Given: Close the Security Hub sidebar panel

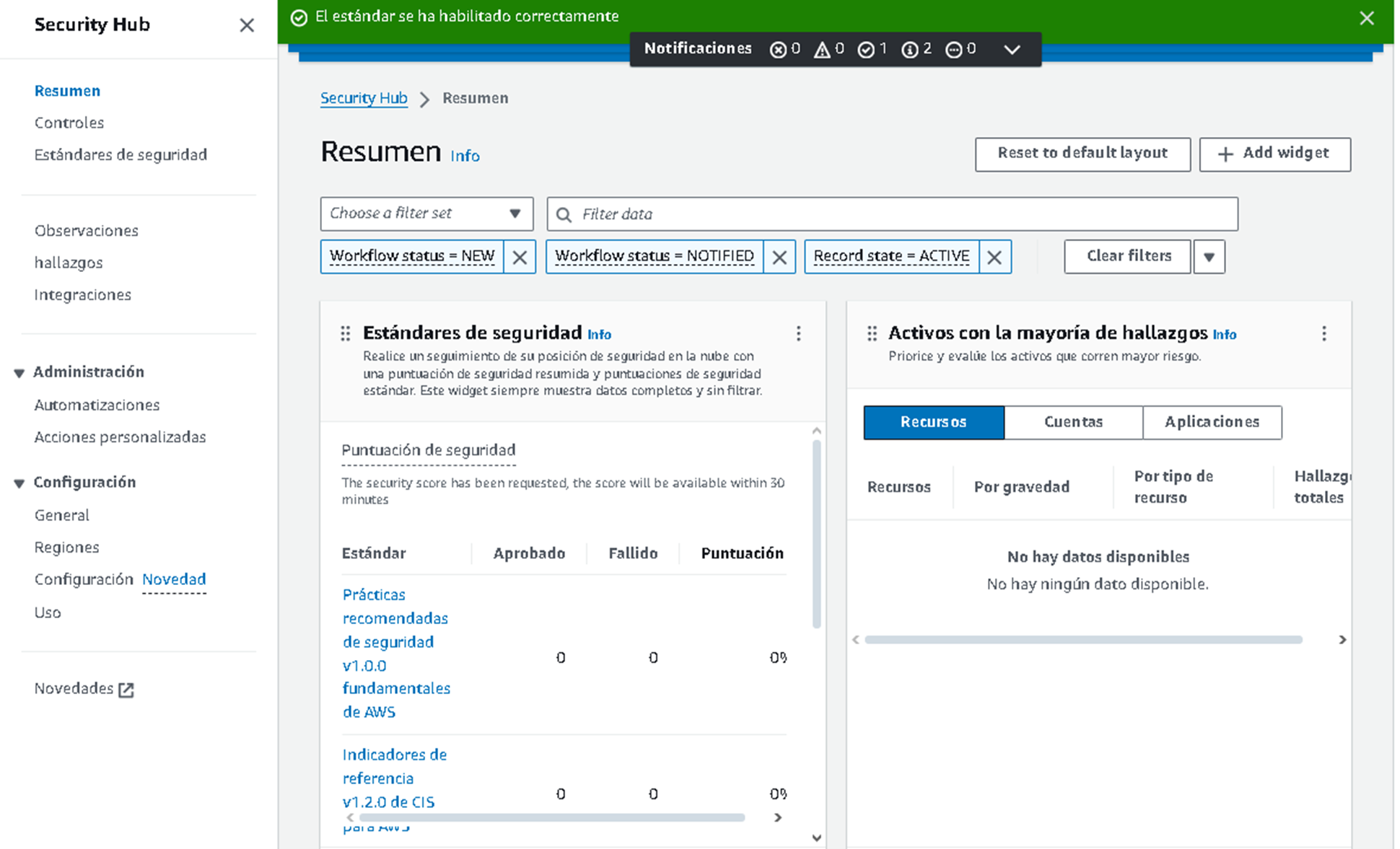Looking at the screenshot, I should pos(247,25).
